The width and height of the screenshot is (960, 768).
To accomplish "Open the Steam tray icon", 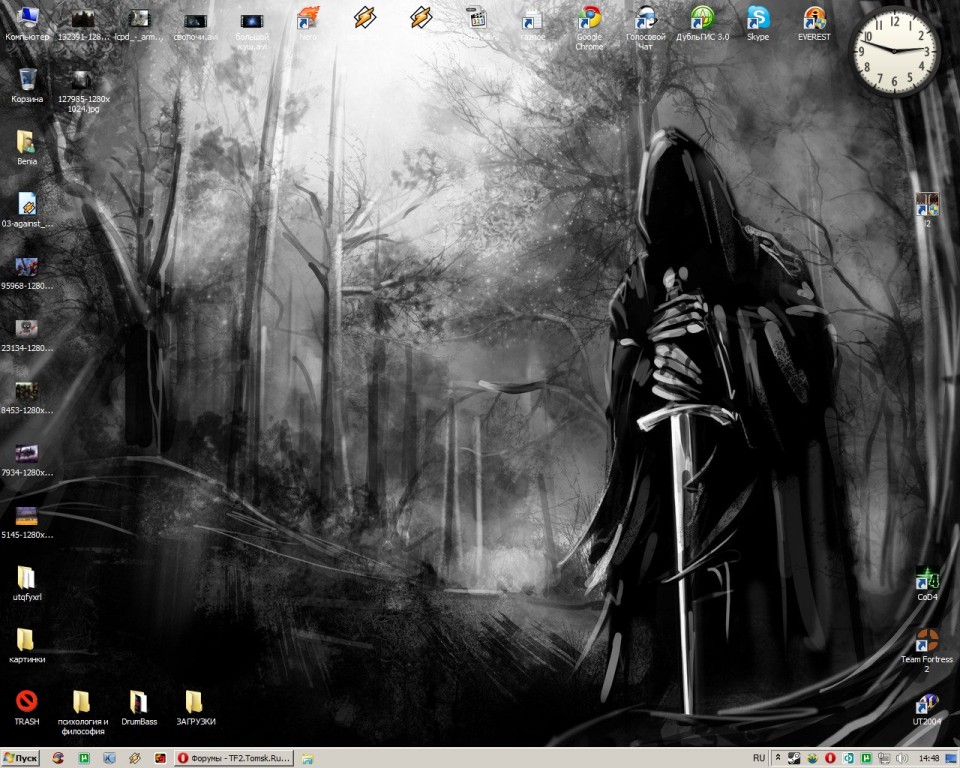I will tap(794, 758).
